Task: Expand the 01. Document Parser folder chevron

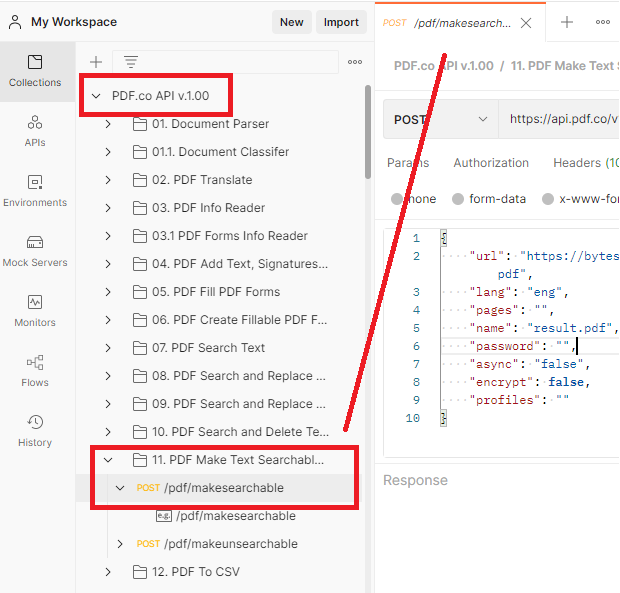Action: [108, 124]
